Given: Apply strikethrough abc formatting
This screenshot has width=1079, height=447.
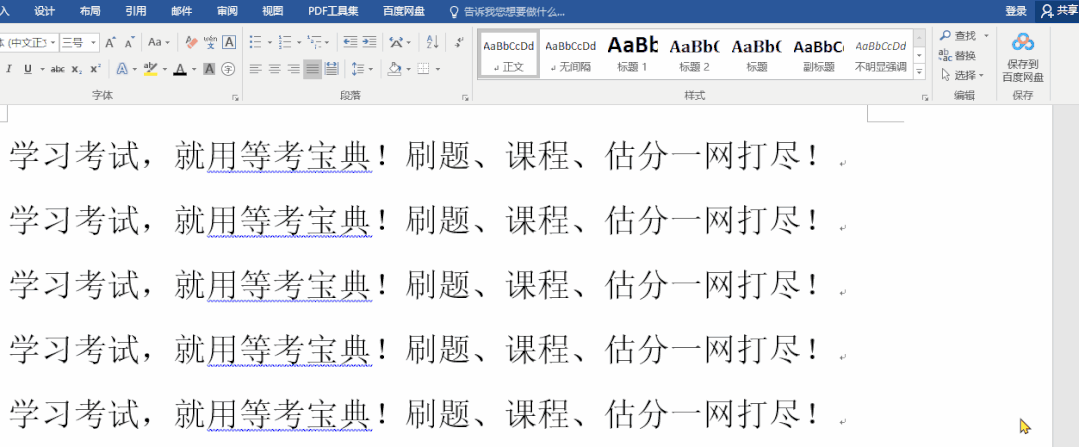Looking at the screenshot, I should click(x=58, y=69).
